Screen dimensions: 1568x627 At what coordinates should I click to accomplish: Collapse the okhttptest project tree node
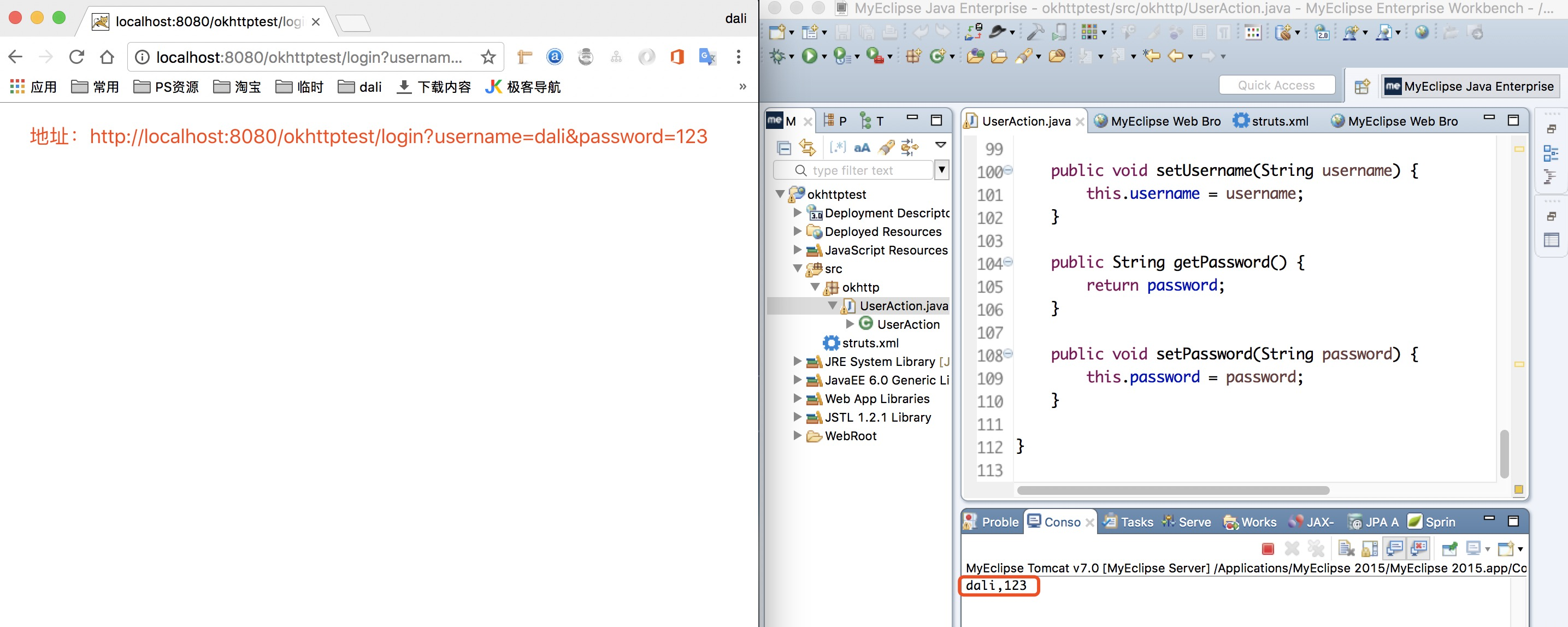780,194
